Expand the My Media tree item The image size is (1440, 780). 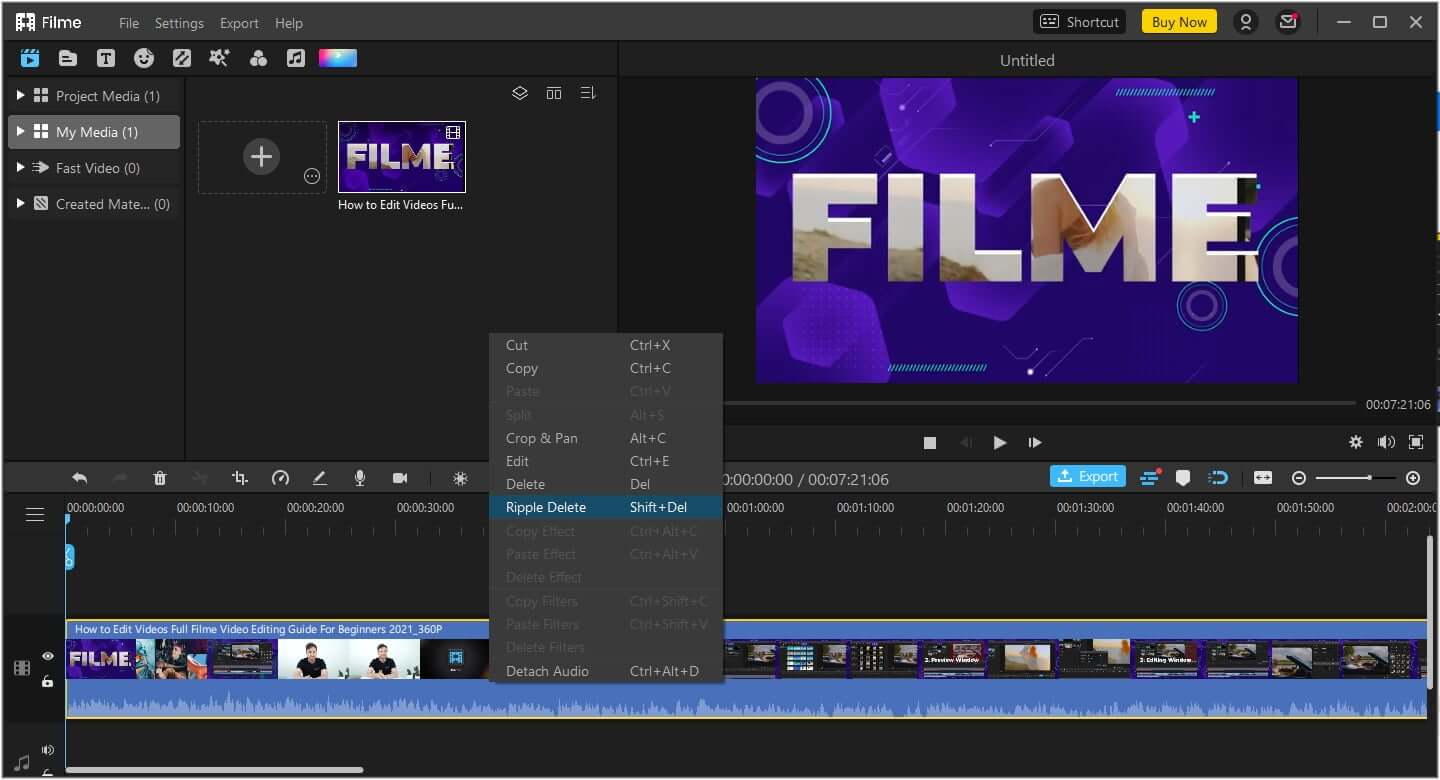tap(20, 131)
